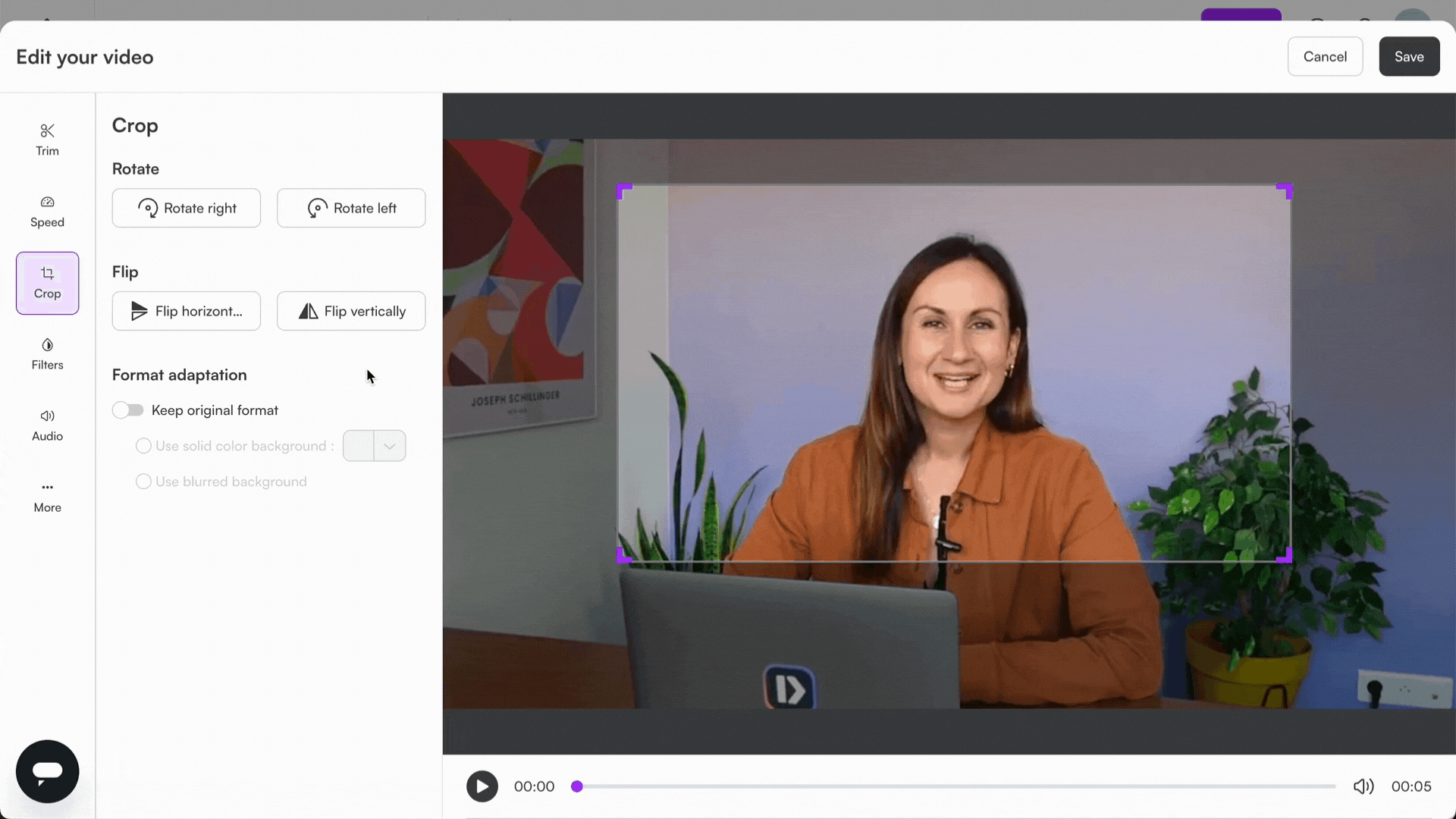Open the Speed adjustment panel
The height and width of the screenshot is (819, 1456).
[46, 210]
